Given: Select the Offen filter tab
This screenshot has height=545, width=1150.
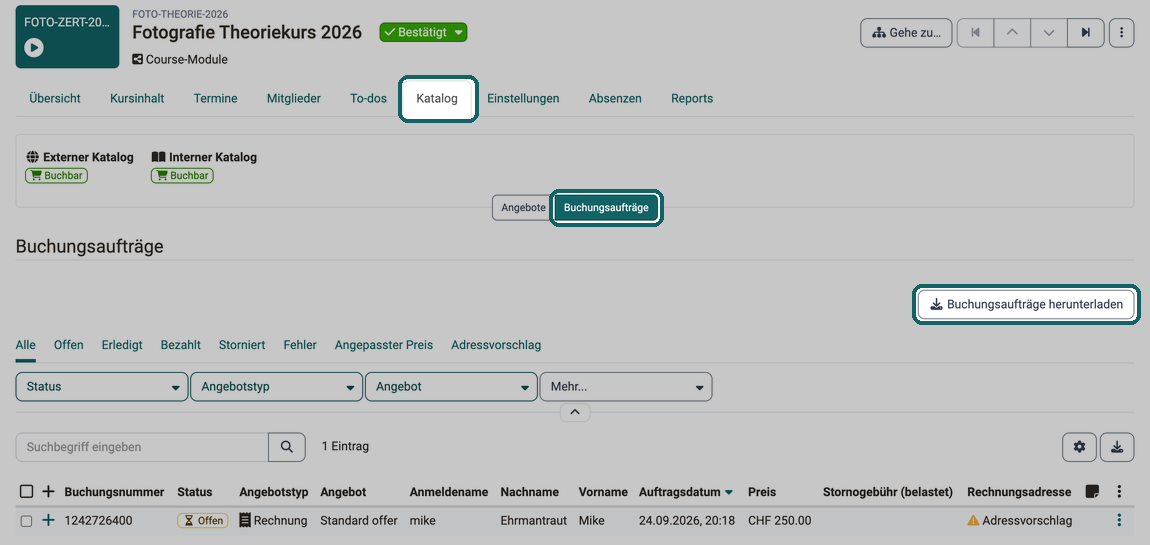Looking at the screenshot, I should tap(68, 345).
